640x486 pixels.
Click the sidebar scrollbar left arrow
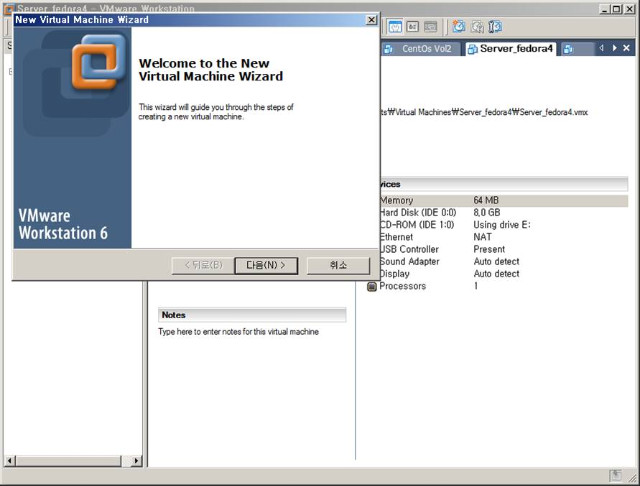click(x=10, y=461)
